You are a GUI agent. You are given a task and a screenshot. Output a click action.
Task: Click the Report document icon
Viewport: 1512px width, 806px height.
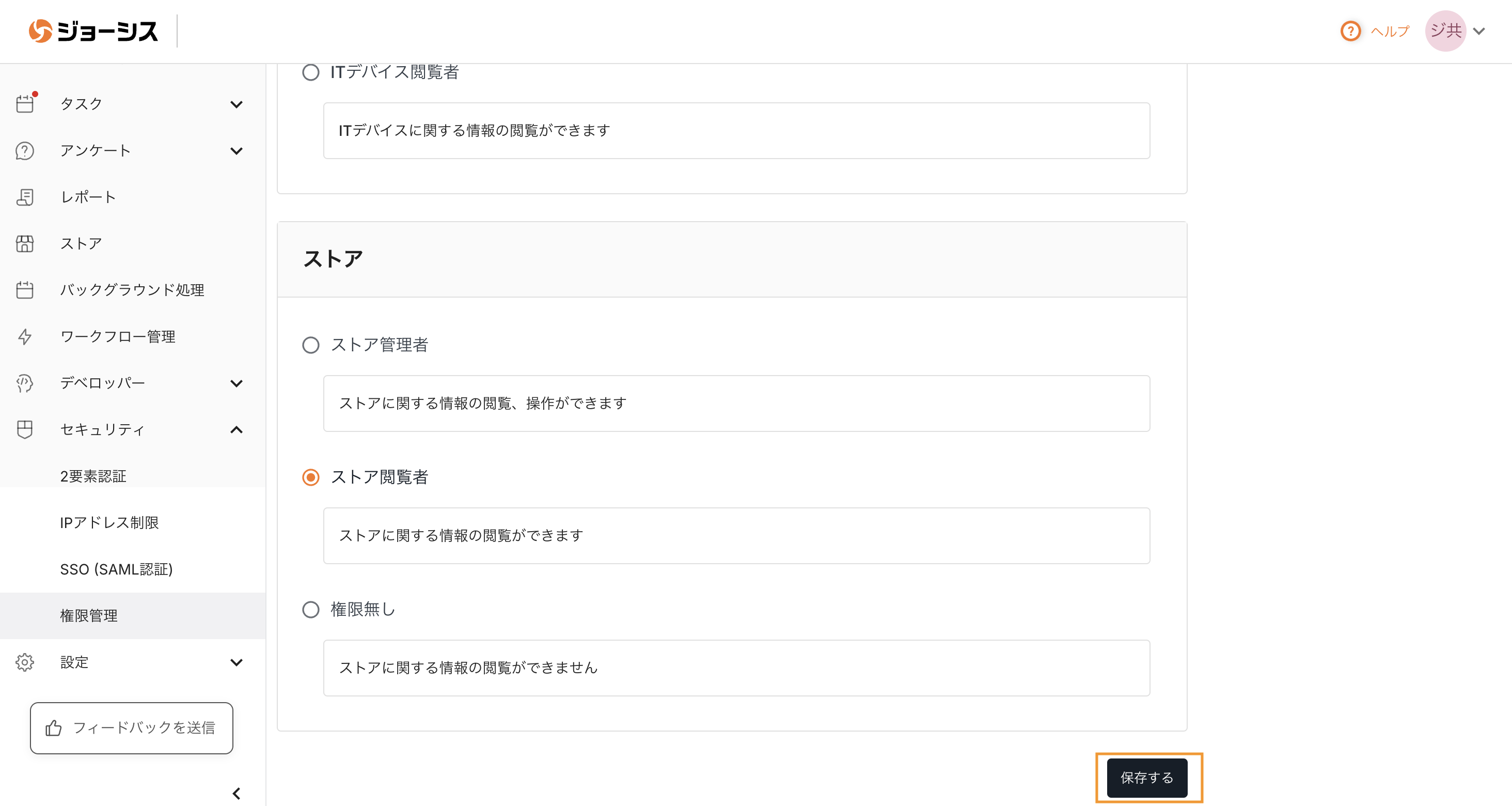25,197
